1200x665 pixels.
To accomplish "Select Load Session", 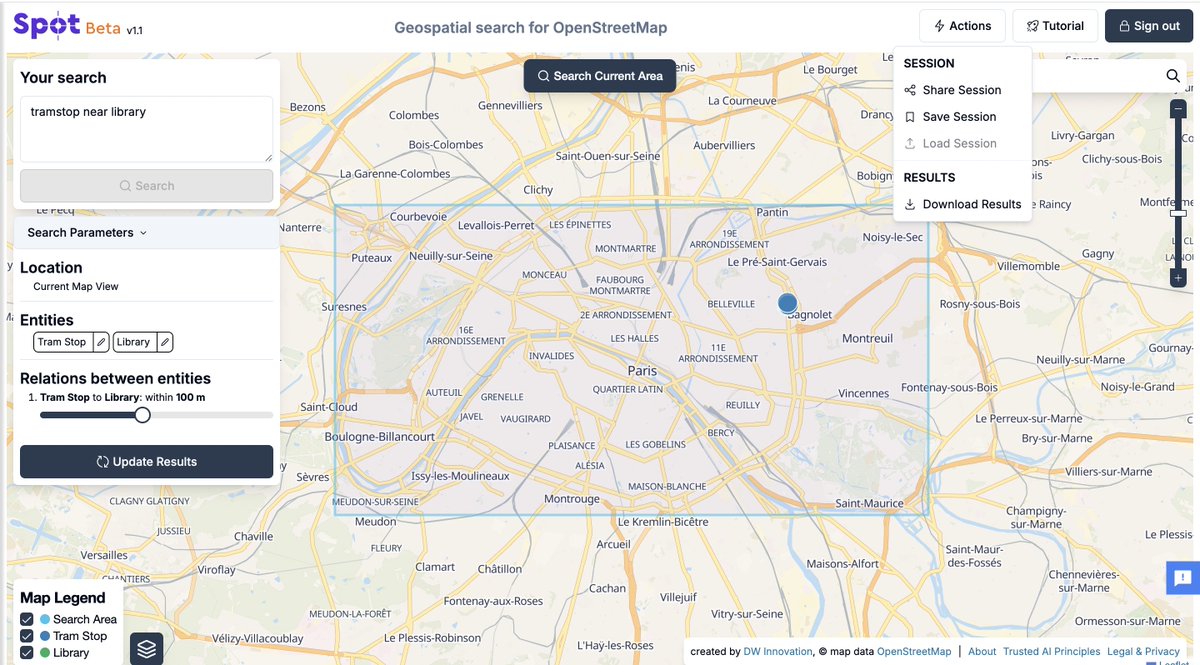I will tap(962, 144).
